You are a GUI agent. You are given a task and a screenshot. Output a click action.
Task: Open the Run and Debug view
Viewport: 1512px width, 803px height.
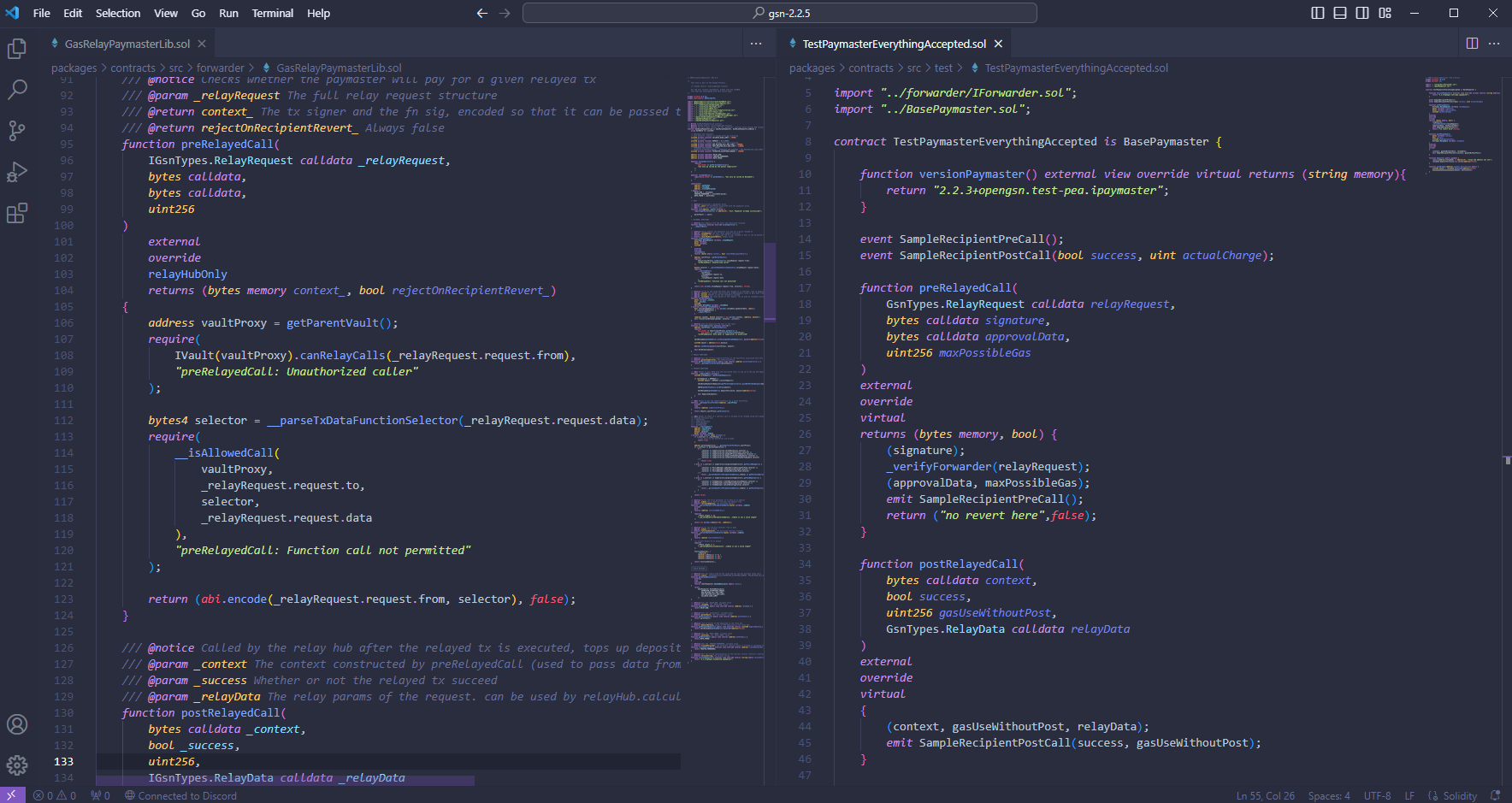17,172
